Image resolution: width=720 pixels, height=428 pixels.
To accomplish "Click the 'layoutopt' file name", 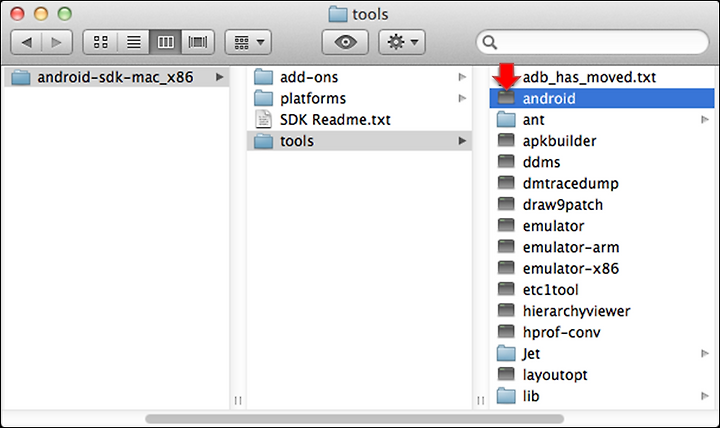I will coord(555,375).
